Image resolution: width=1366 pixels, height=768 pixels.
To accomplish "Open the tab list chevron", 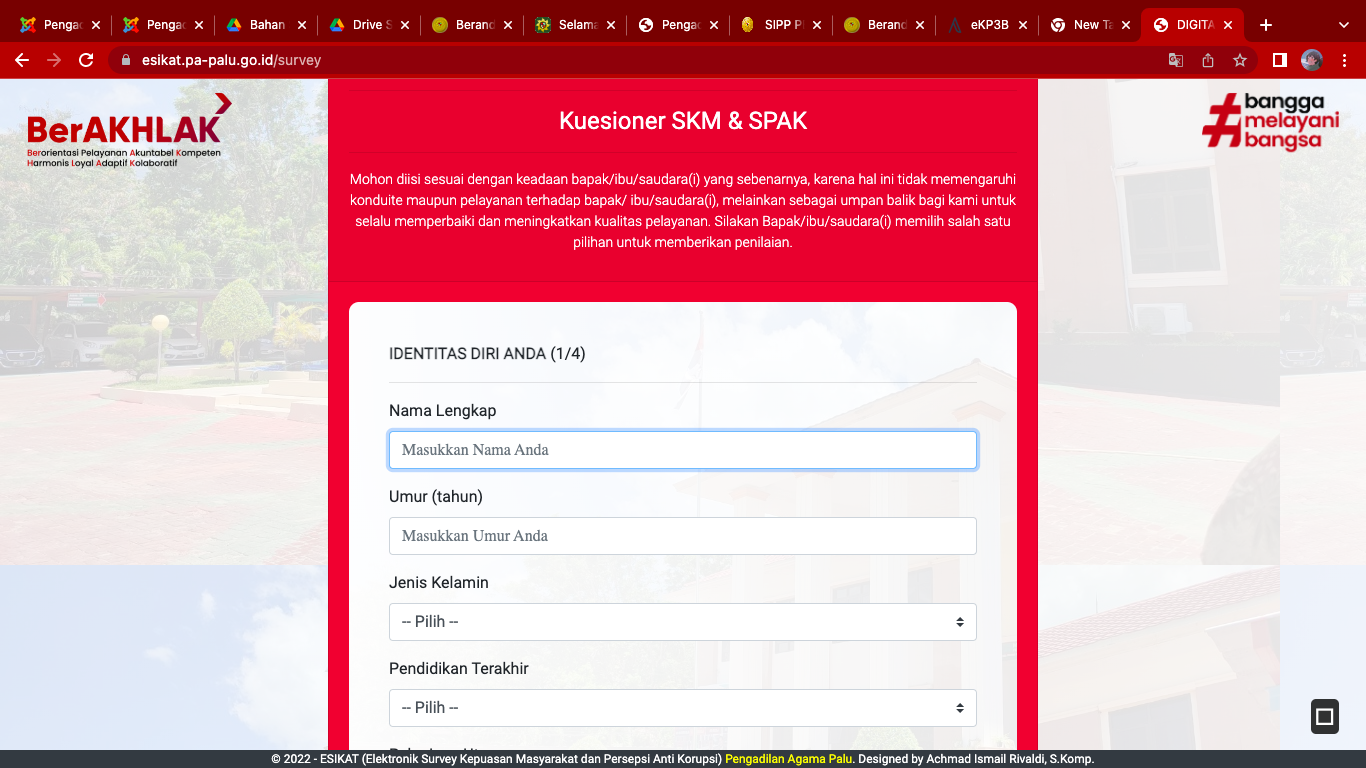I will click(x=1342, y=25).
